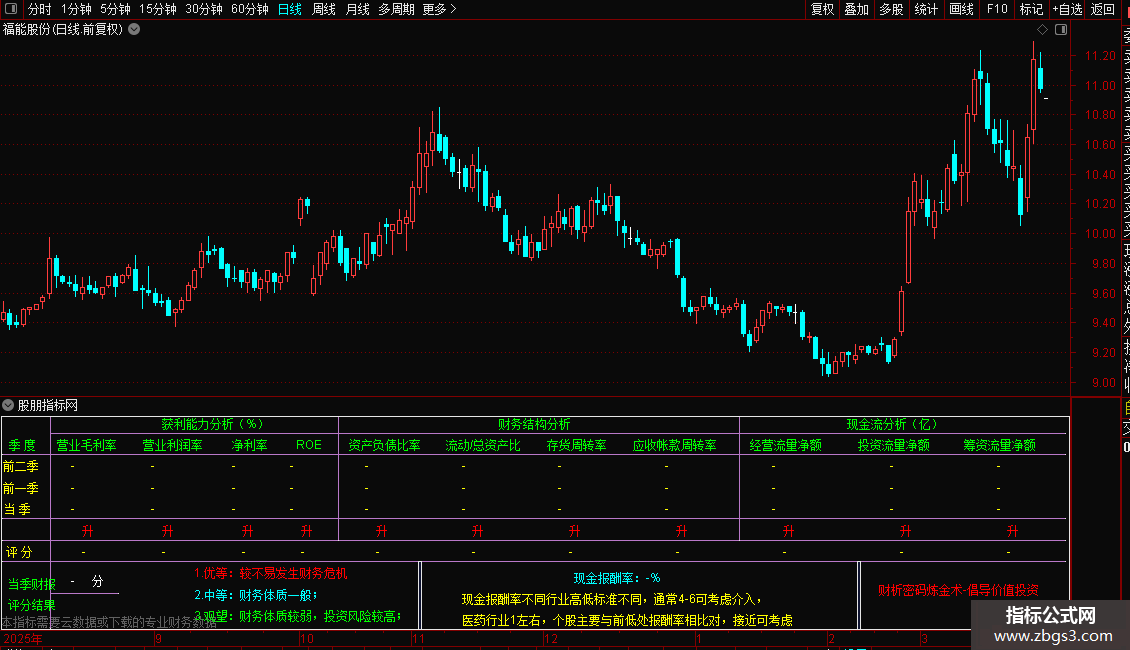Toggle the sidebar panel icon at top-left
The height and width of the screenshot is (650, 1130).
click(11, 9)
